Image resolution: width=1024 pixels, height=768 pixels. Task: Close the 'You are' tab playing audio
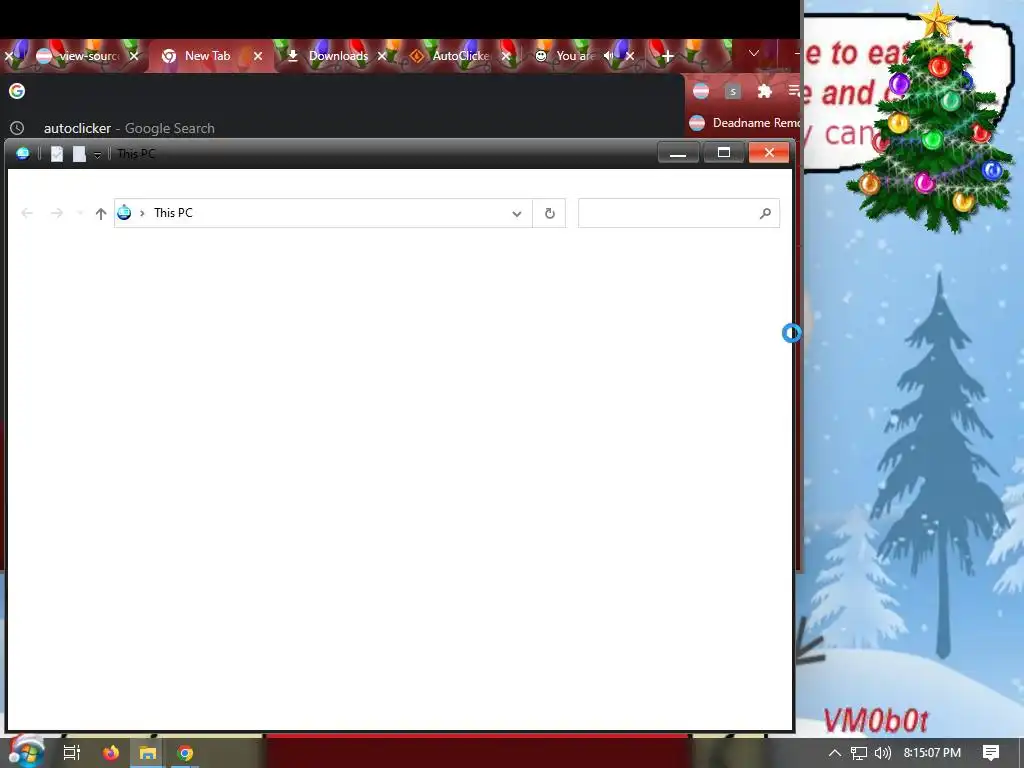click(x=630, y=56)
